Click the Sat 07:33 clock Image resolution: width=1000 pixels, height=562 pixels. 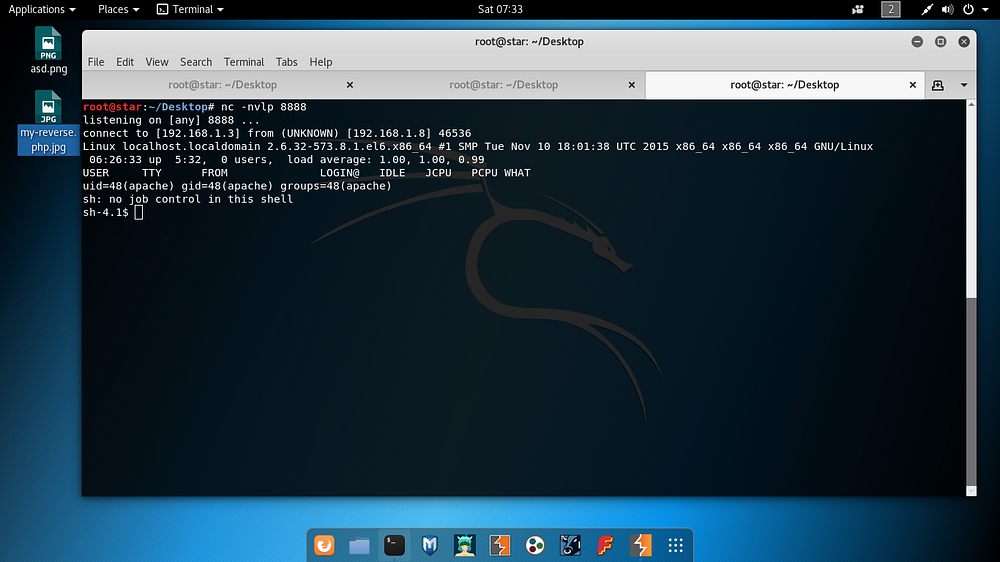coord(500,9)
